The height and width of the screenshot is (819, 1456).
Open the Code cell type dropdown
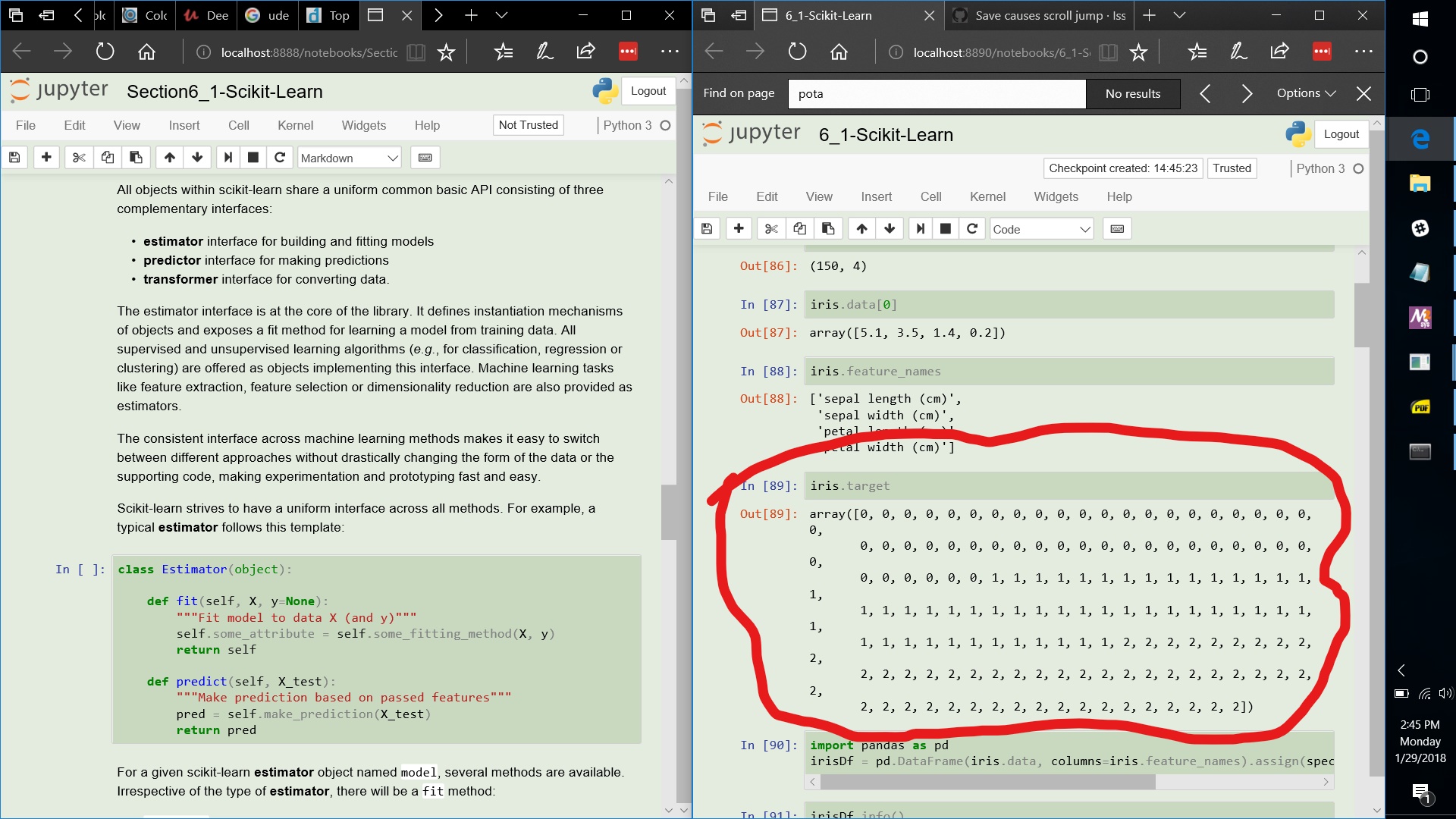pyautogui.click(x=1041, y=228)
